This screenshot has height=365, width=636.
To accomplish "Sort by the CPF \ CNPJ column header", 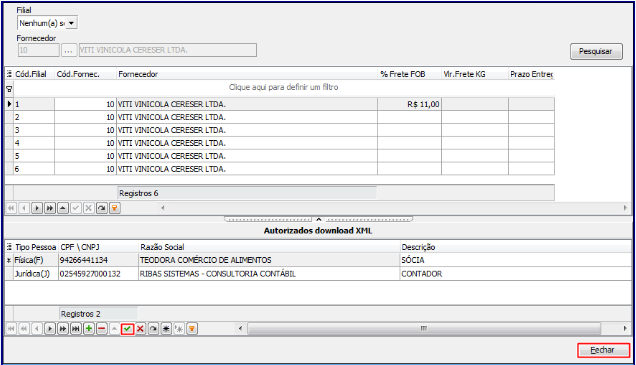I will click(x=99, y=247).
